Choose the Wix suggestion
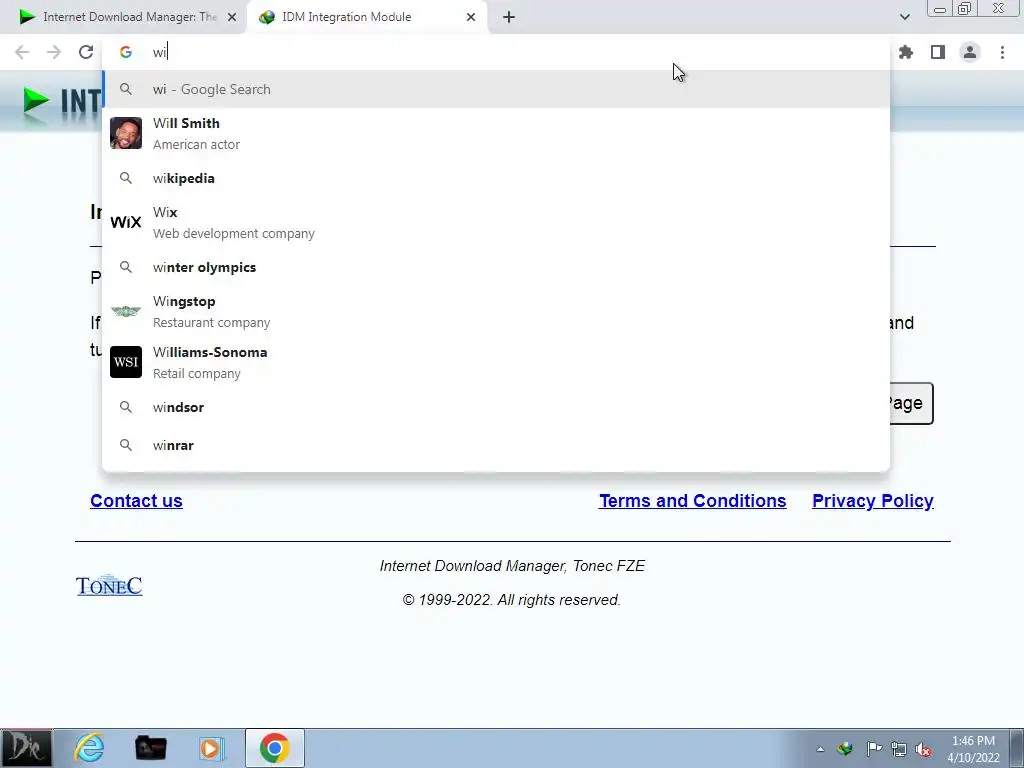Viewport: 1024px width, 768px height. pos(496,222)
